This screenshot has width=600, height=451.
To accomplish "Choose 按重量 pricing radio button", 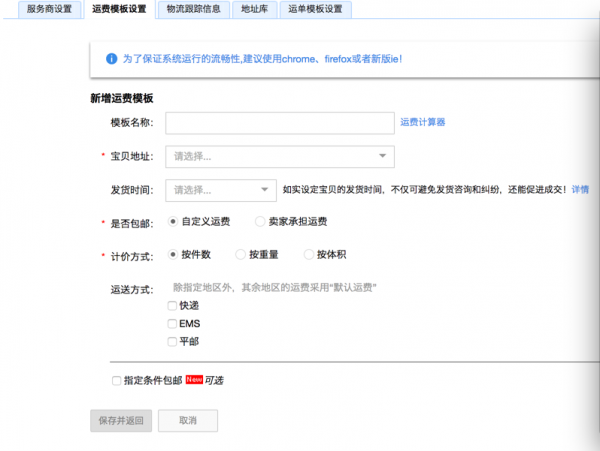I will (239, 255).
